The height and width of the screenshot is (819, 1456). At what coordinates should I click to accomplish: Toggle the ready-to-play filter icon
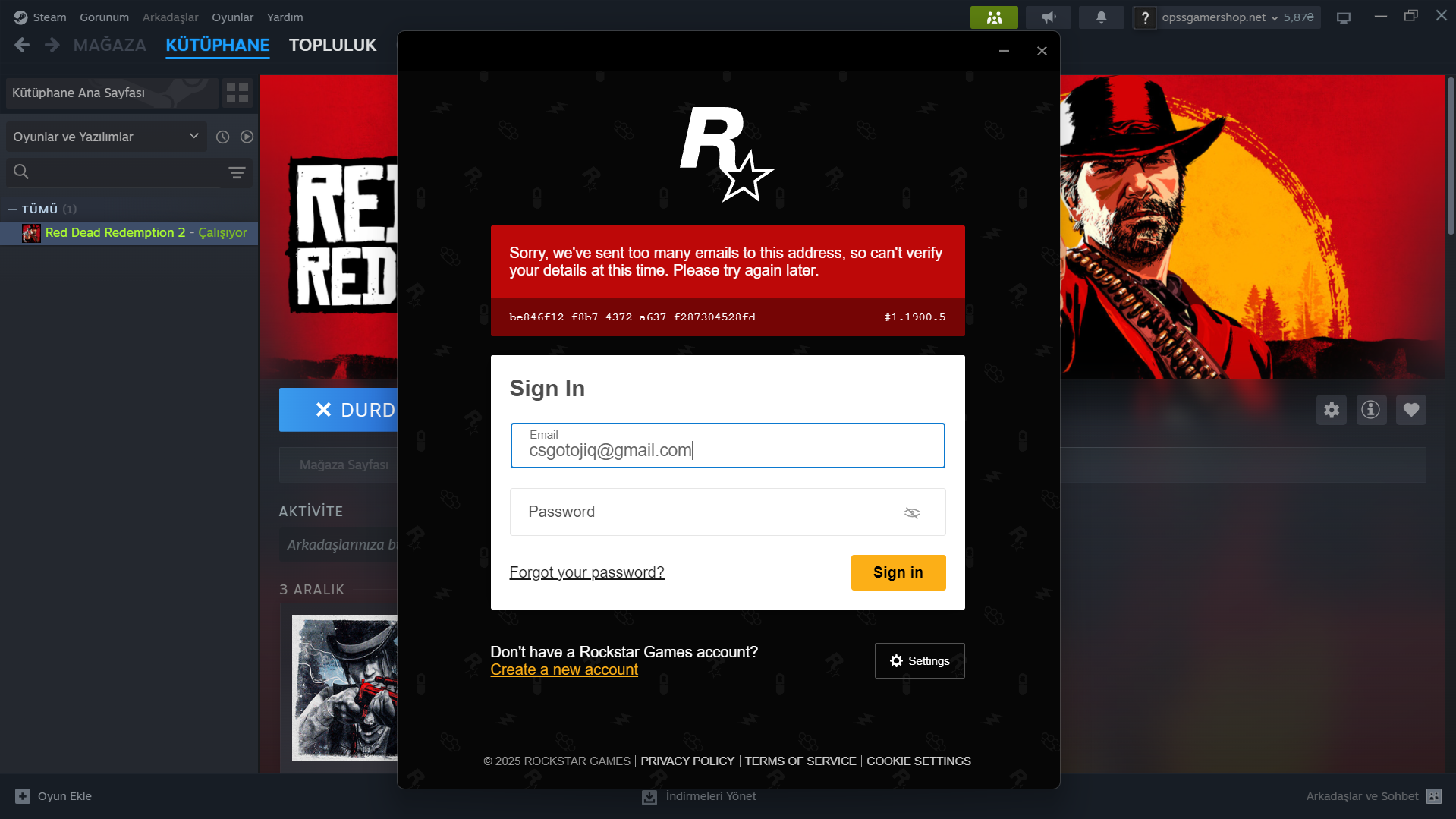coord(247,137)
